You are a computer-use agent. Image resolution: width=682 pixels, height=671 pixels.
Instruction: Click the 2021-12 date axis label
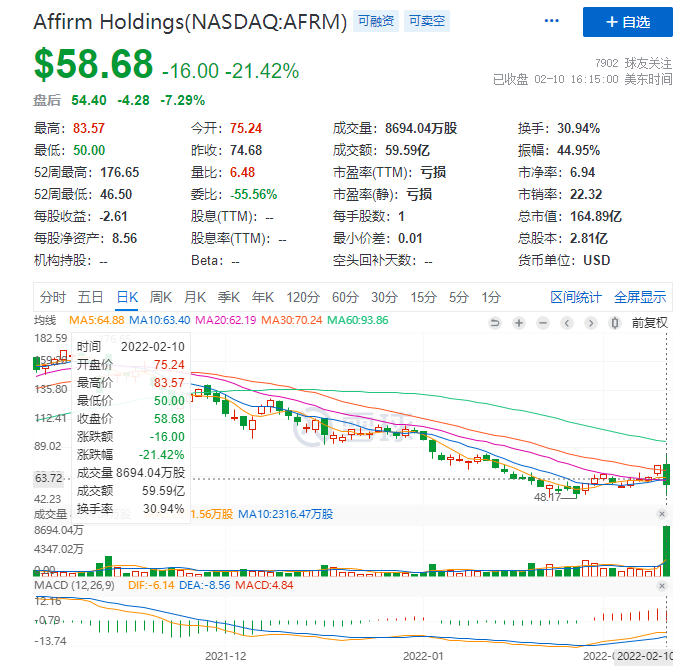point(226,656)
